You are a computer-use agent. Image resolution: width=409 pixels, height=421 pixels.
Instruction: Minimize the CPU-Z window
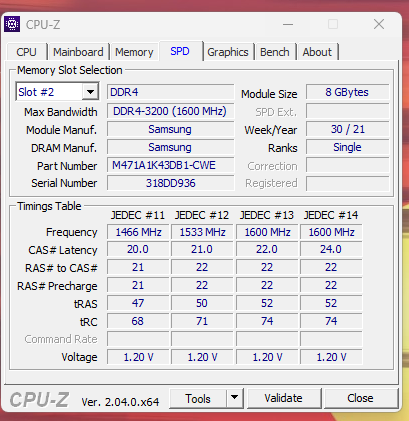(288, 24)
